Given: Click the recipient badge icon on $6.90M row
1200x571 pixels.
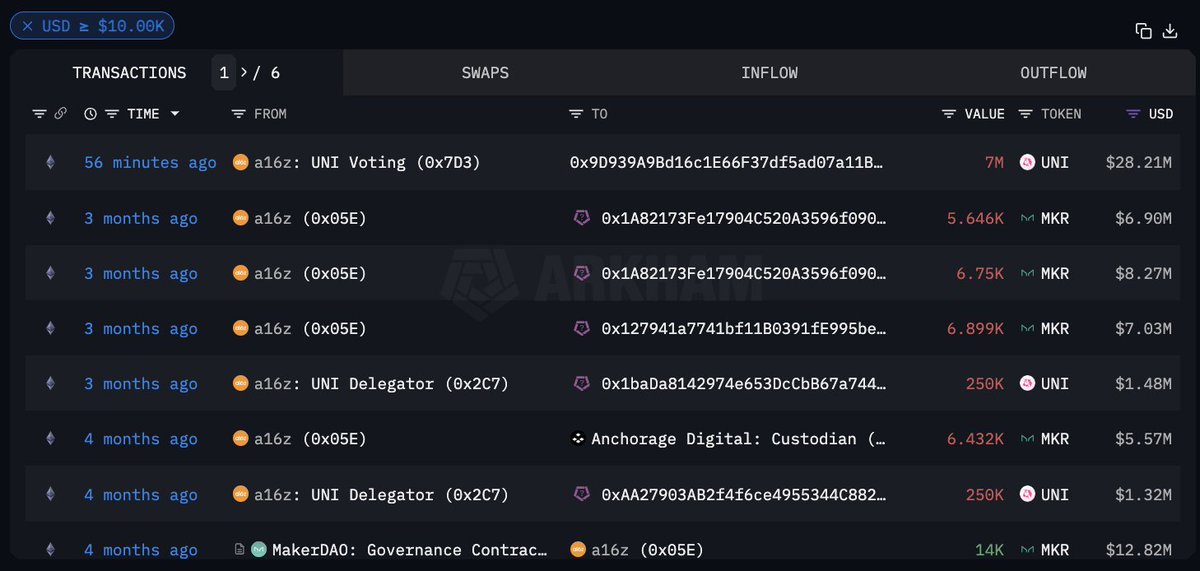Looking at the screenshot, I should pos(581,218).
